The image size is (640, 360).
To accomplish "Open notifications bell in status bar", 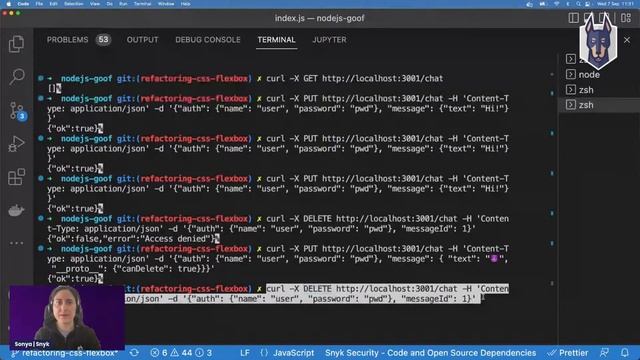I will pyautogui.click(x=625, y=353).
